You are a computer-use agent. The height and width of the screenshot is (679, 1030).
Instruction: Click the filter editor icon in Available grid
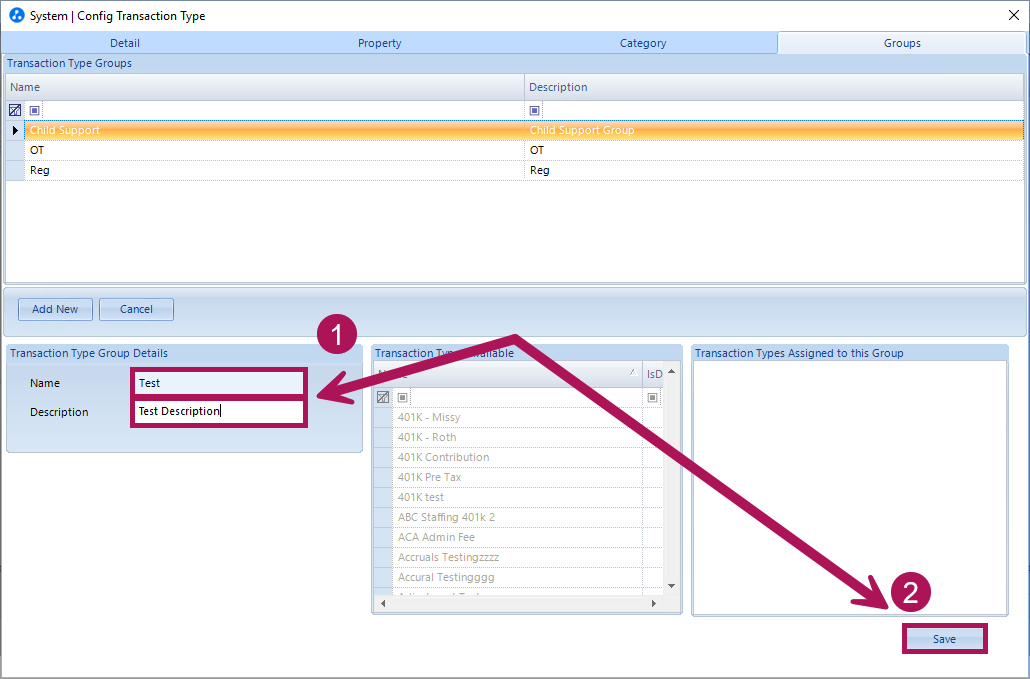(x=383, y=397)
